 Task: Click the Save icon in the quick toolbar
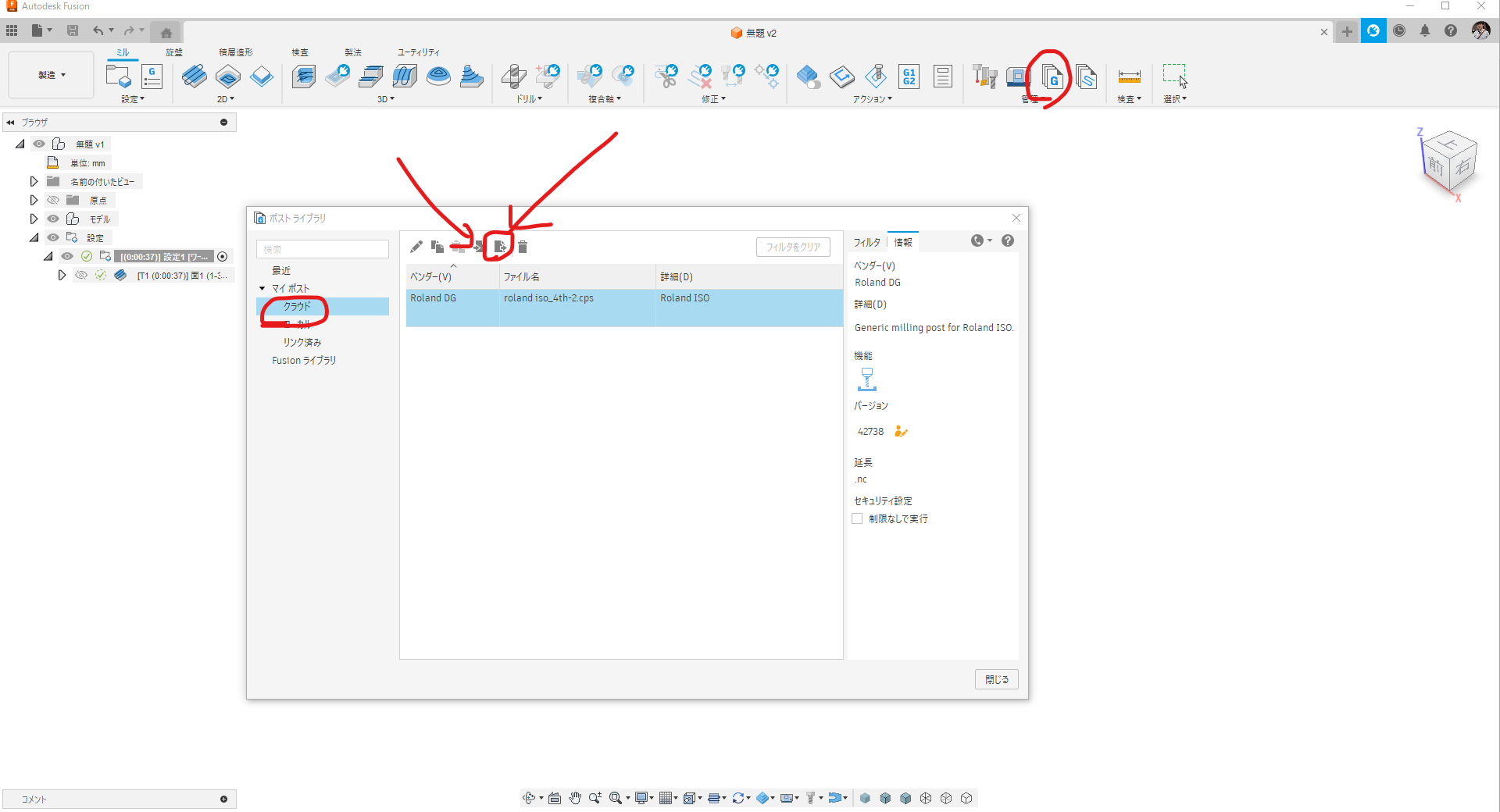73,30
